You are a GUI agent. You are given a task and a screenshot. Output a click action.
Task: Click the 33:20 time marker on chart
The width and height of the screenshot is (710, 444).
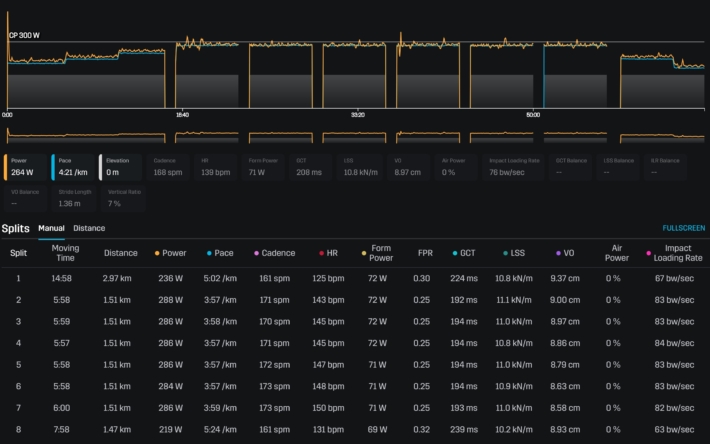[357, 115]
